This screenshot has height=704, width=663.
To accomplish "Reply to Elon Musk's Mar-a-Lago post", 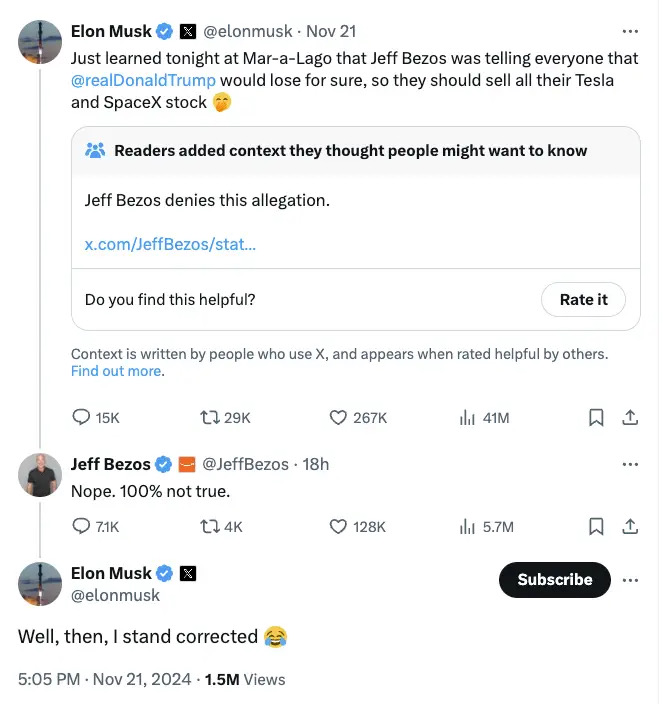I will 82,418.
